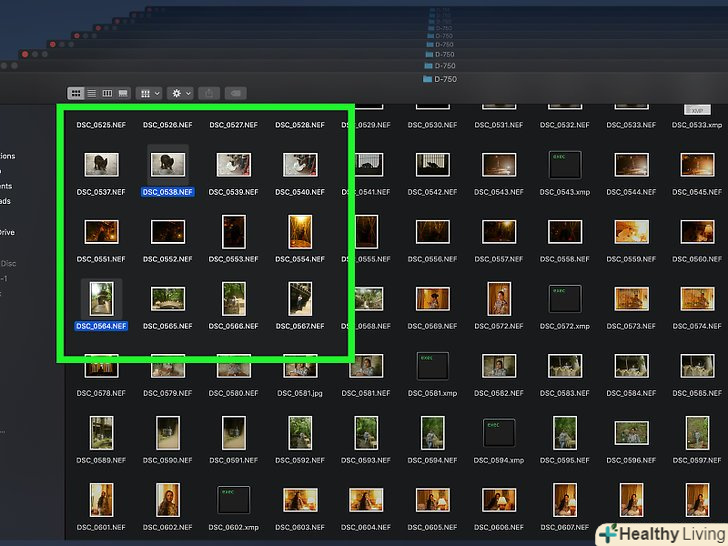Viewport: 728px width, 546px height.
Task: Switch to list view in toolbar
Action: [x=91, y=93]
